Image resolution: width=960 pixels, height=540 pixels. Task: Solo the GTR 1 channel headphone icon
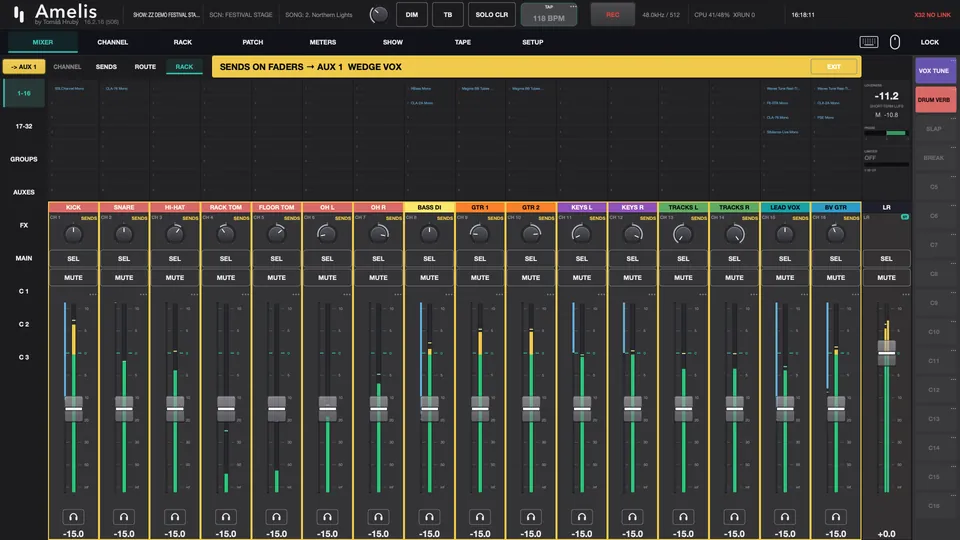click(x=480, y=517)
